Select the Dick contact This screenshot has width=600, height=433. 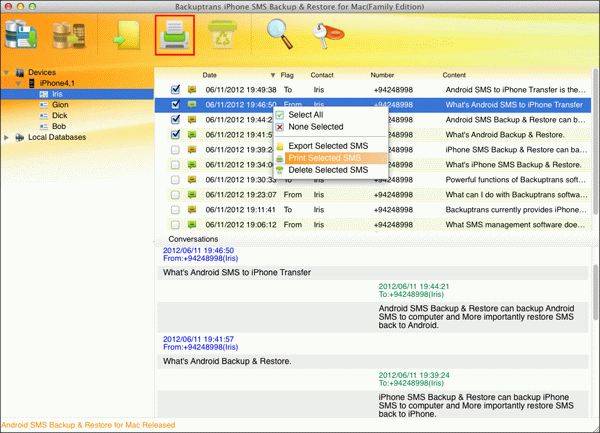pyautogui.click(x=60, y=116)
